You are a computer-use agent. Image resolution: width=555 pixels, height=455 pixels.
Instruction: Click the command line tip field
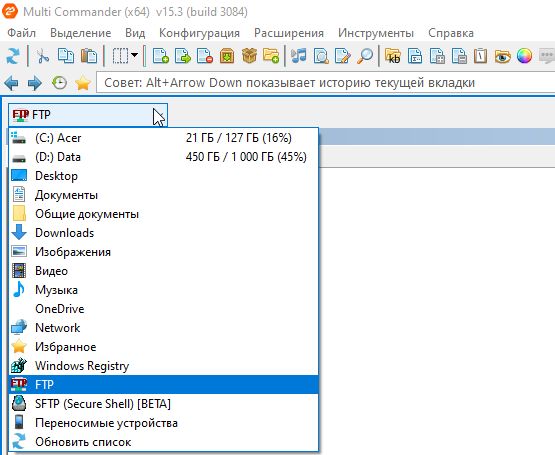(326, 83)
